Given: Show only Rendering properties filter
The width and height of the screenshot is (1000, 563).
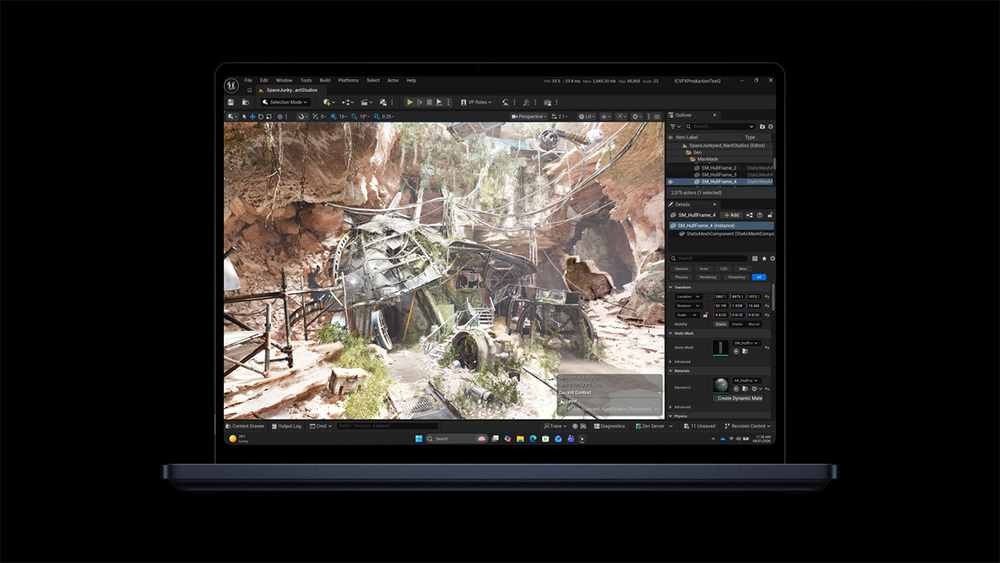Looking at the screenshot, I should [708, 277].
